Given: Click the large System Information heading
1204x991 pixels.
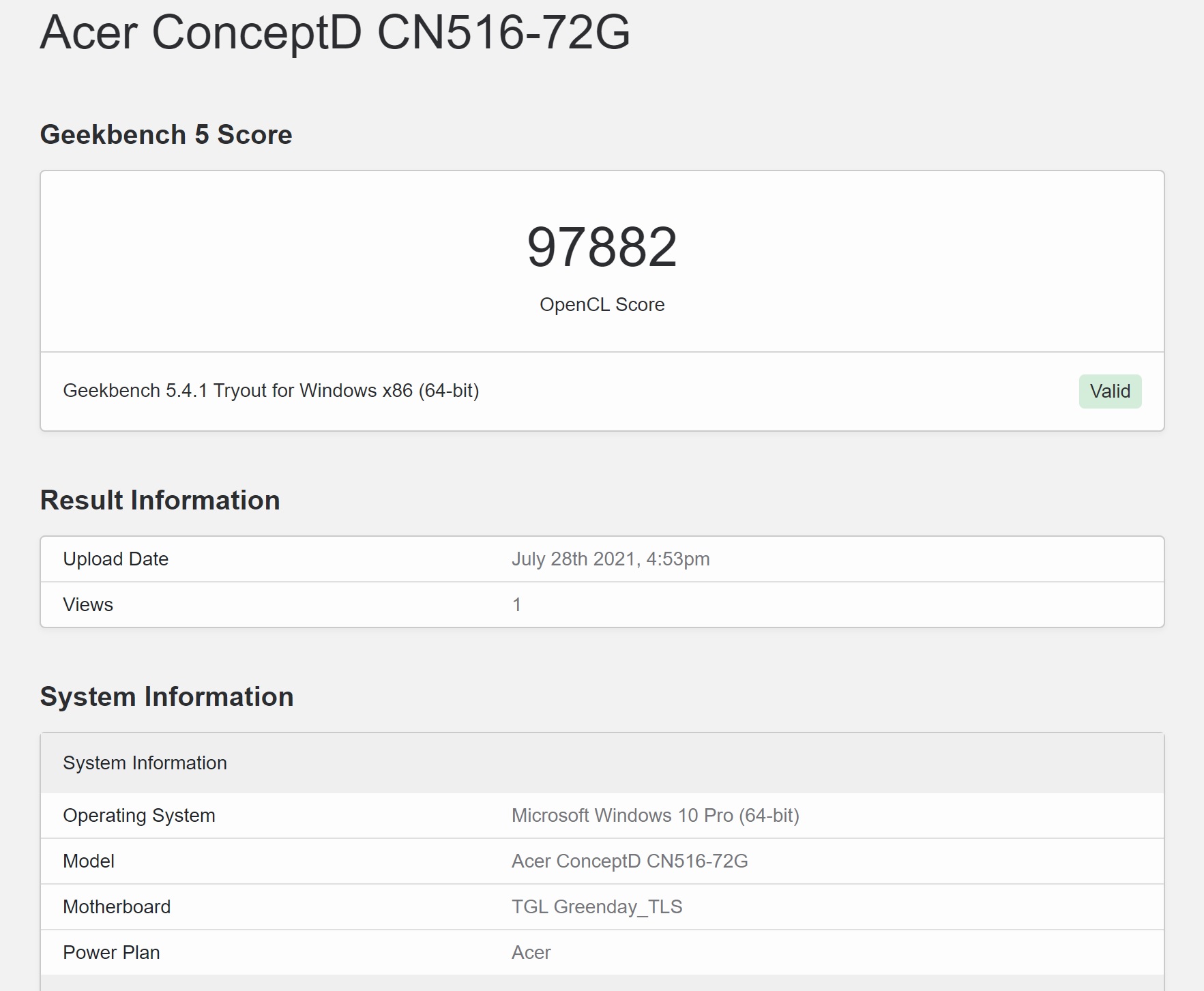Looking at the screenshot, I should click(166, 697).
